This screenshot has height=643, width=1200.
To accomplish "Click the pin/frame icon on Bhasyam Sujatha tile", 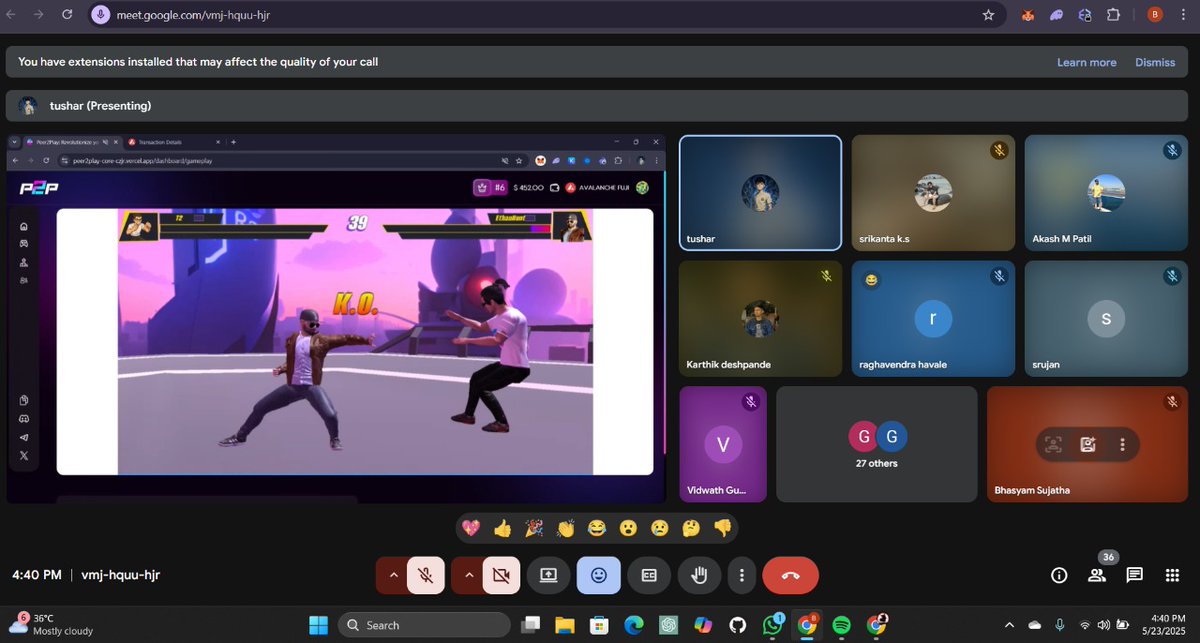I will click(x=1052, y=445).
